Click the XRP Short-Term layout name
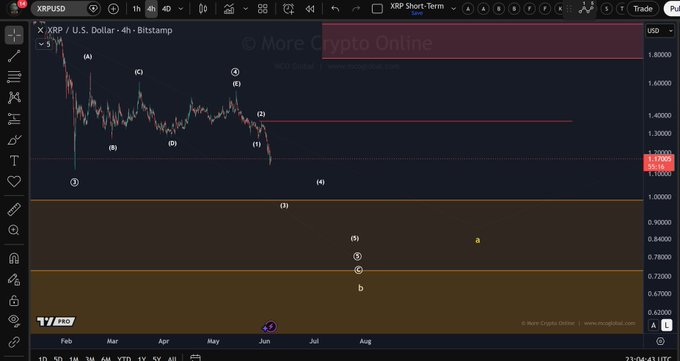Image resolution: width=680 pixels, height=361 pixels. coord(417,6)
